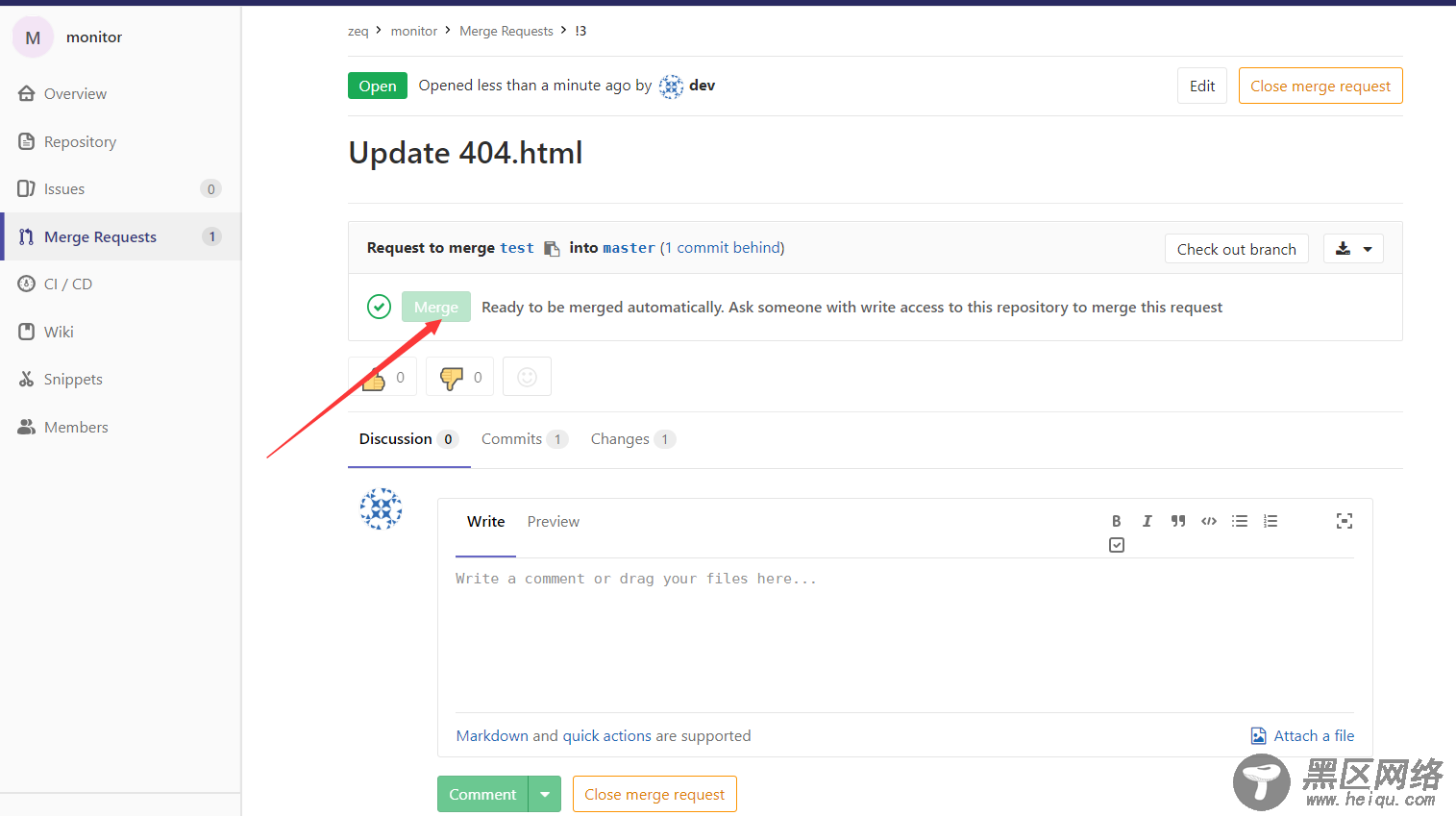Click into the comment text area
The width and height of the screenshot is (1456, 816).
coord(904,635)
